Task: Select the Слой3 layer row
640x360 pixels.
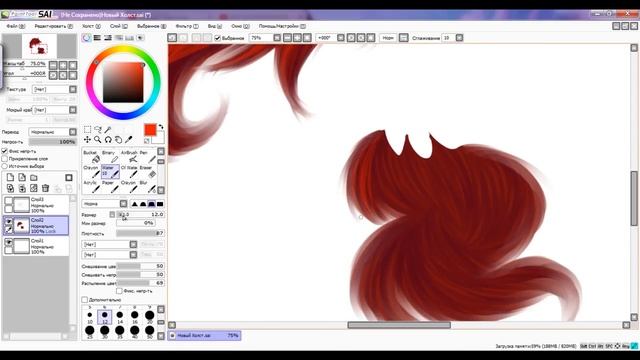Action: click(36, 204)
